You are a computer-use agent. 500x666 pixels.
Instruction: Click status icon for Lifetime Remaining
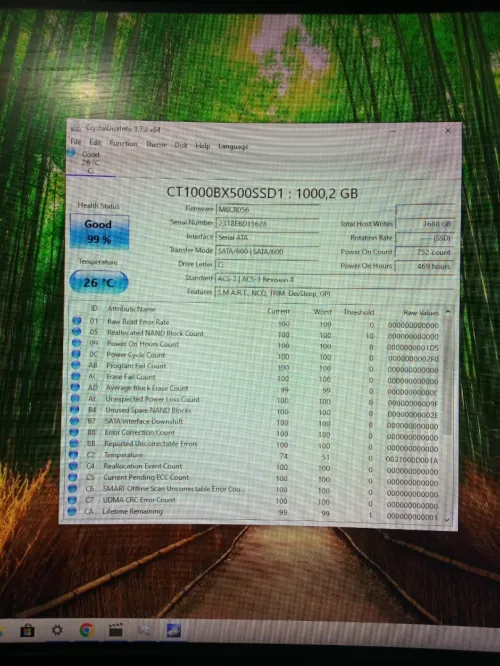pos(72,511)
